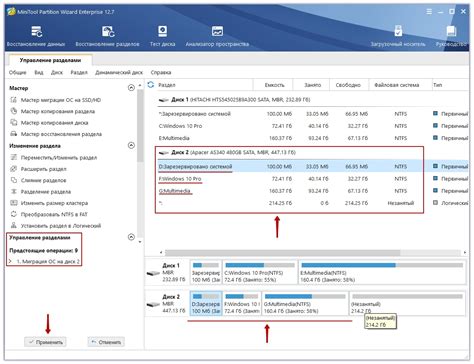Refresh the partition list with the reload icon

click(151, 85)
